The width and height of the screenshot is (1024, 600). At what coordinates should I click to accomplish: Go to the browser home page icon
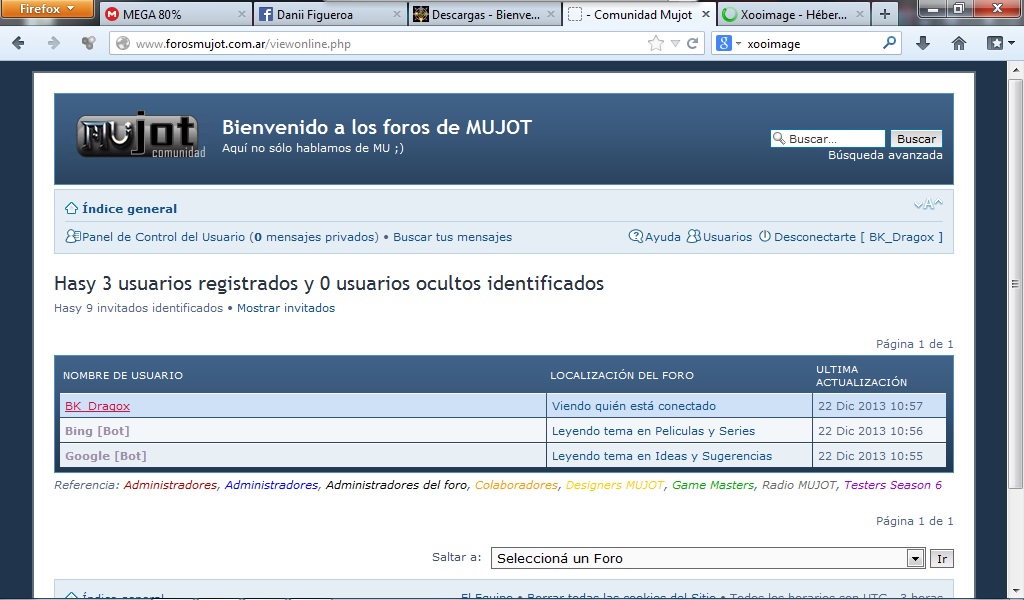(959, 43)
